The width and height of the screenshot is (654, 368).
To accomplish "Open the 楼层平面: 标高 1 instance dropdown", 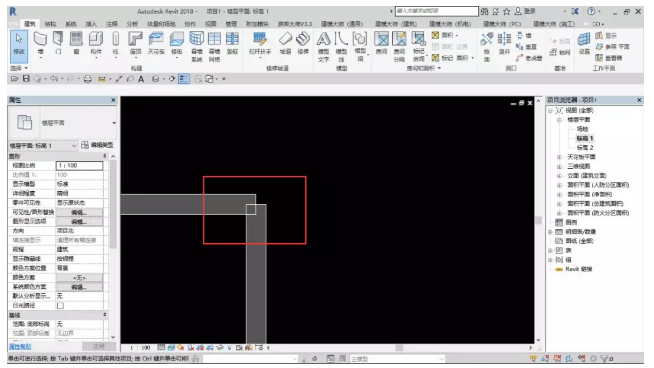I will pos(74,145).
